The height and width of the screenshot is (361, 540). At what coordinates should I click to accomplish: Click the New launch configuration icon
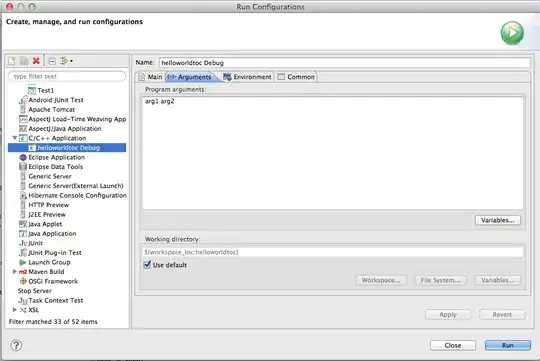click(x=12, y=61)
